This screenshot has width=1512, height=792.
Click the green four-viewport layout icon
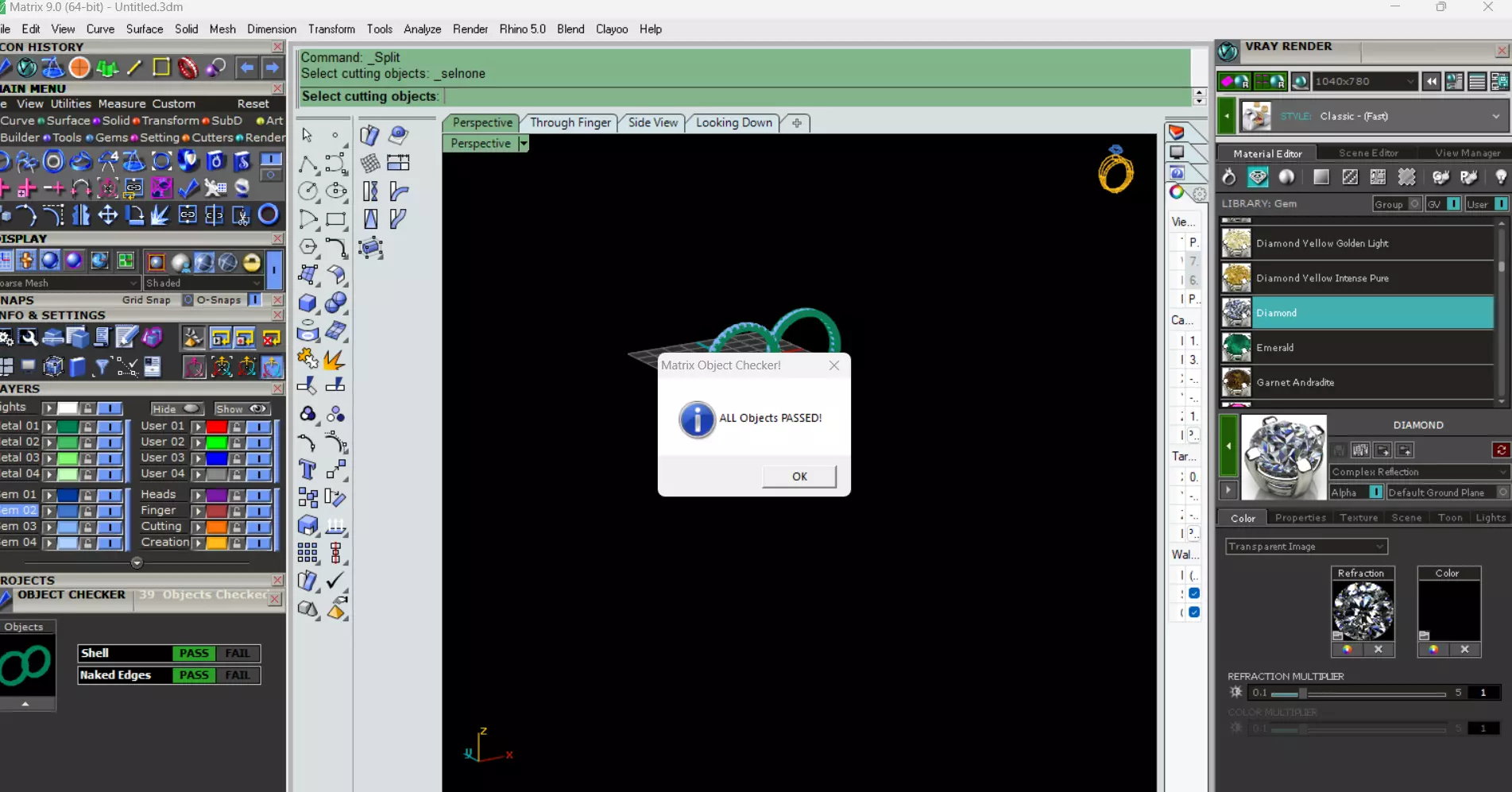[126, 261]
